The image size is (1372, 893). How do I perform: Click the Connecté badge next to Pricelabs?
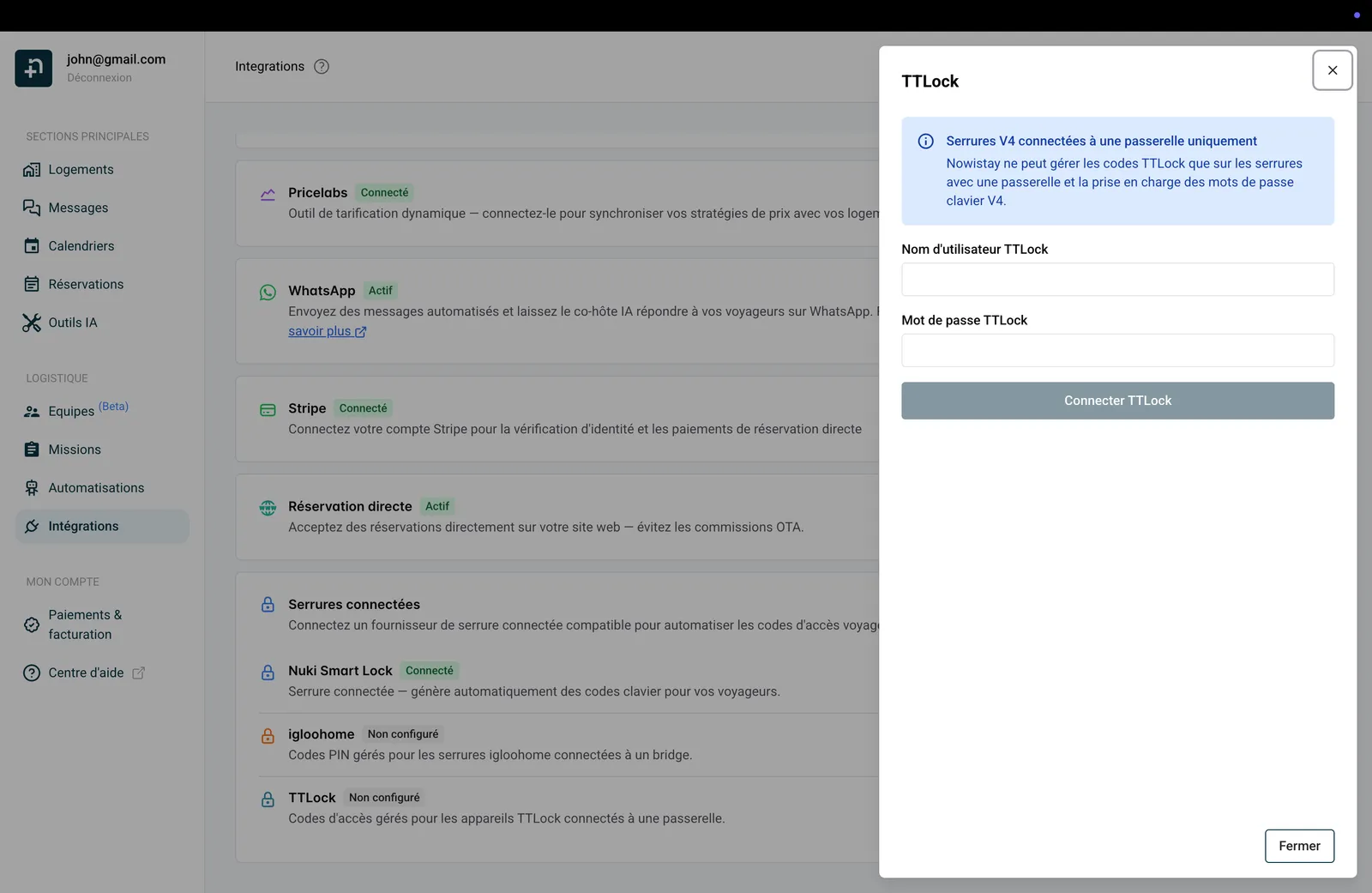[384, 193]
